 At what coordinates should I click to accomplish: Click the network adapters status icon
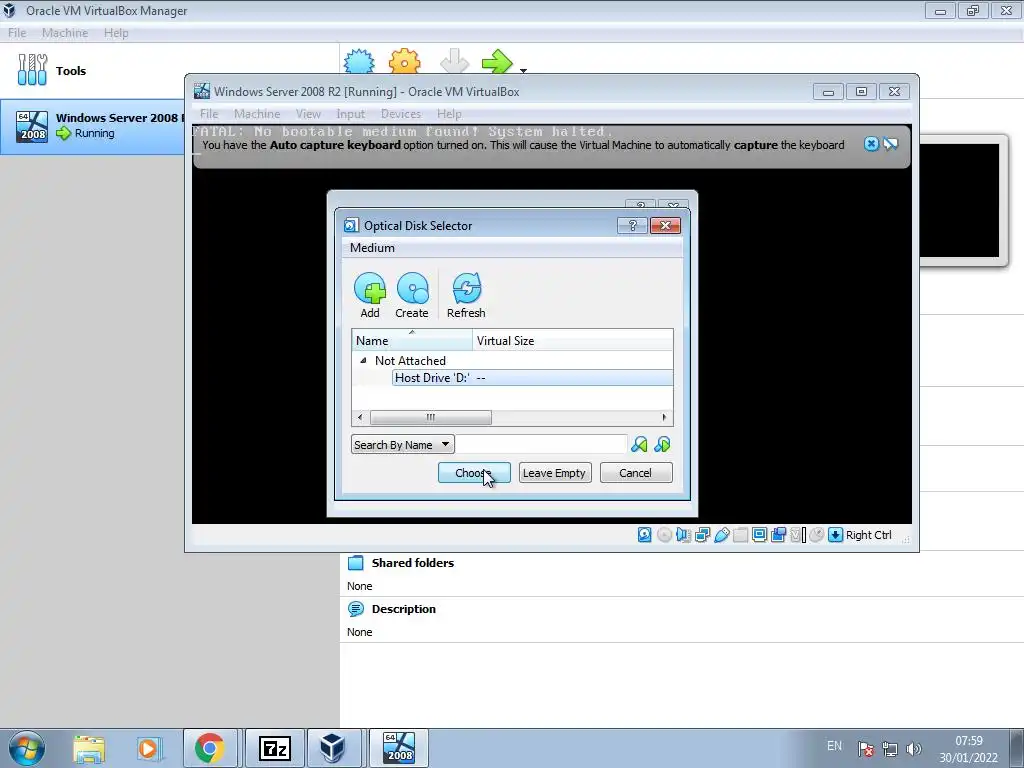click(x=702, y=535)
